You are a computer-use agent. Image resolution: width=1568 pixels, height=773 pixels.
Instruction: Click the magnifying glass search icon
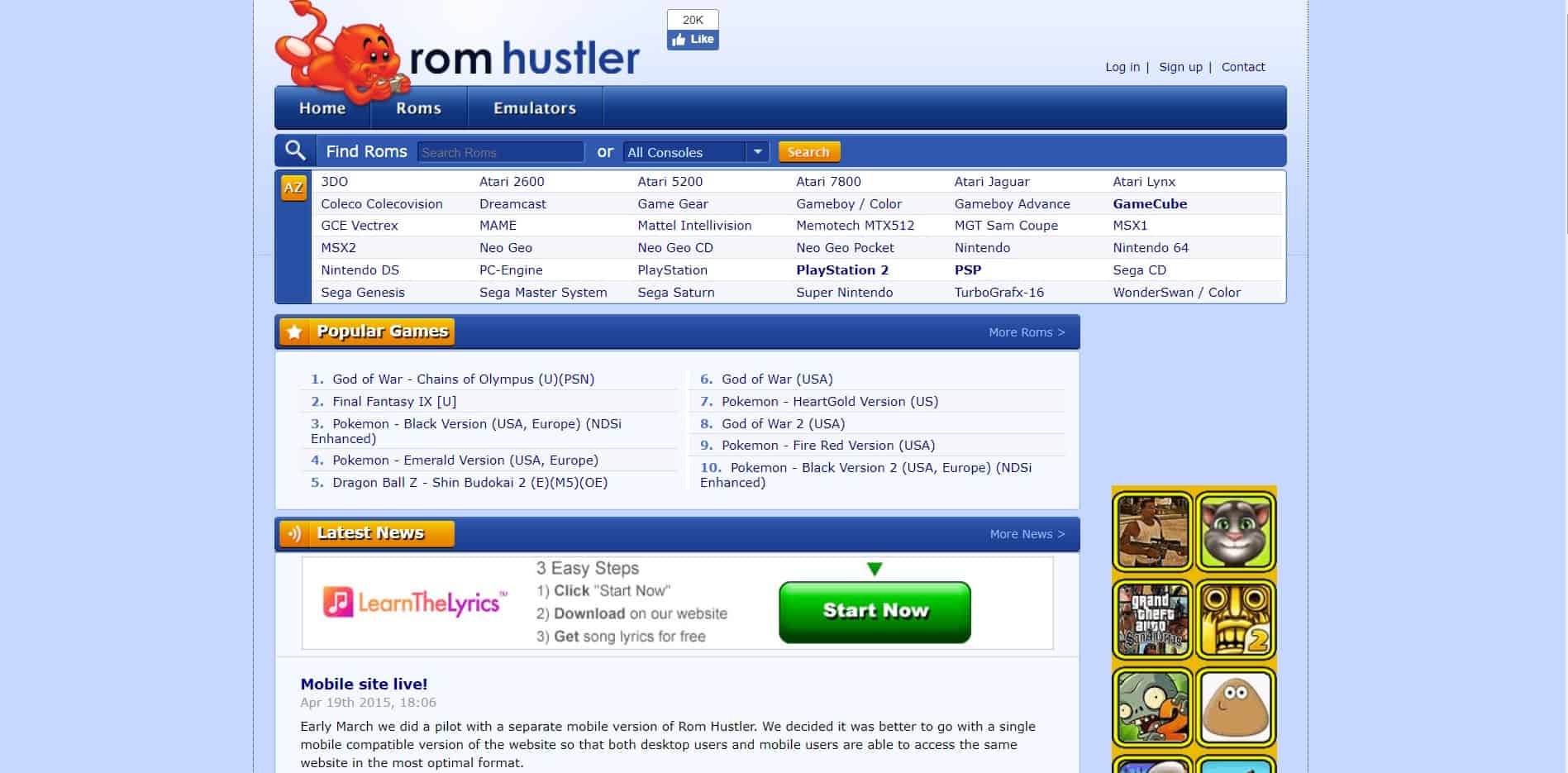click(294, 150)
